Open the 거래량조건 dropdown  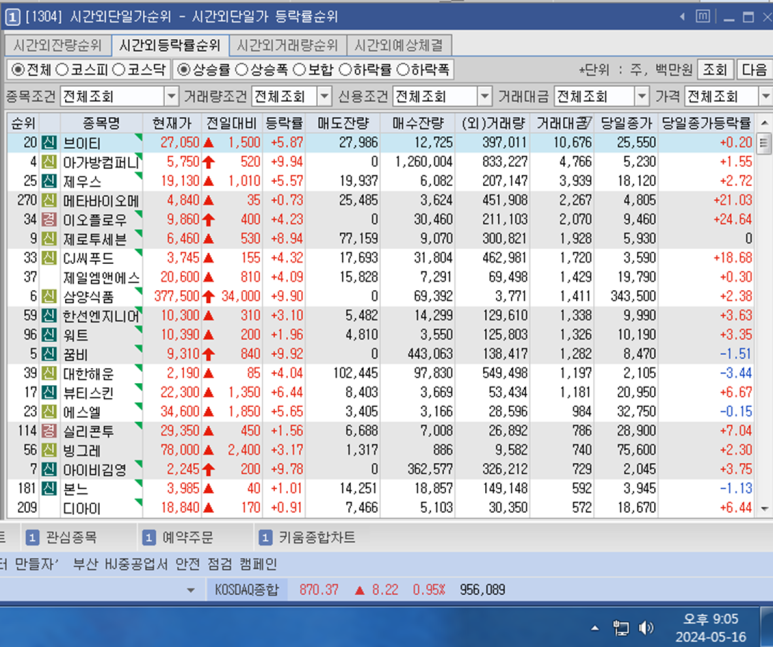click(324, 96)
